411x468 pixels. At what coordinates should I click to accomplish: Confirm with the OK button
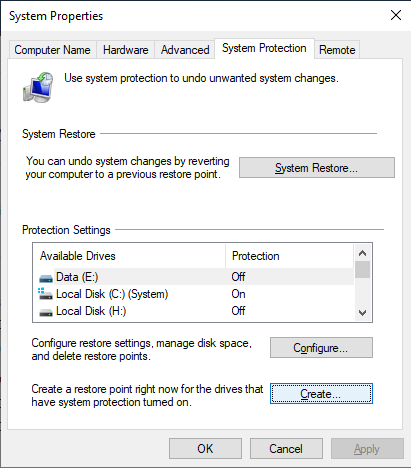click(205, 449)
